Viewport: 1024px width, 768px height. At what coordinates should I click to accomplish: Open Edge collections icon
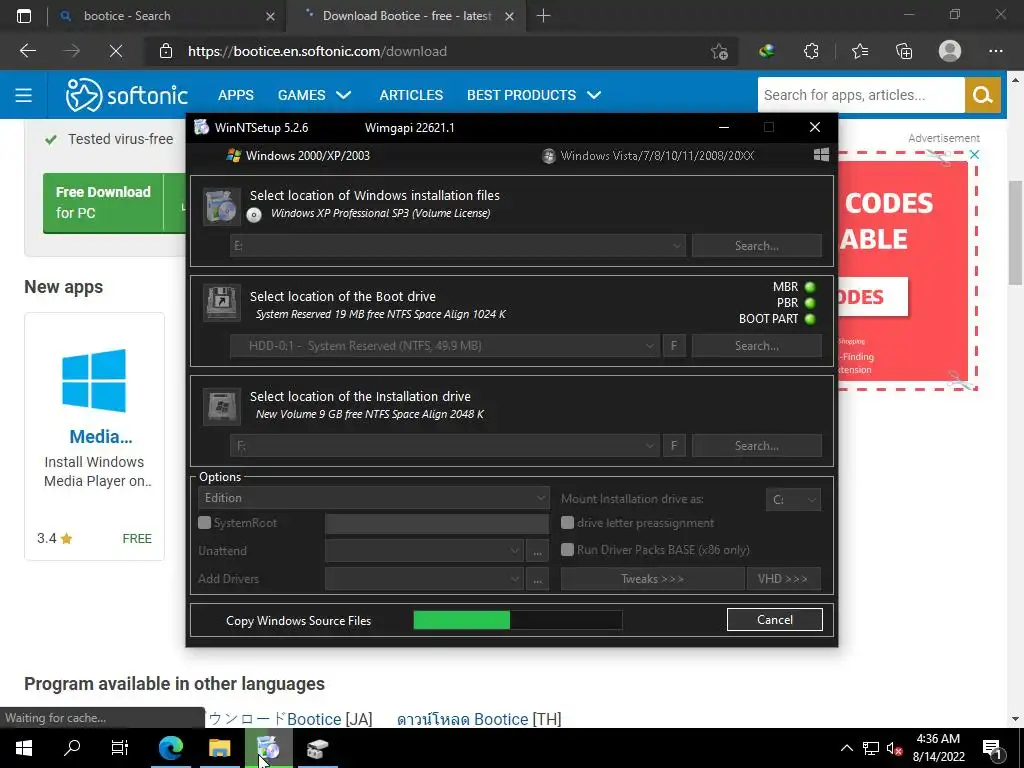coord(904,51)
